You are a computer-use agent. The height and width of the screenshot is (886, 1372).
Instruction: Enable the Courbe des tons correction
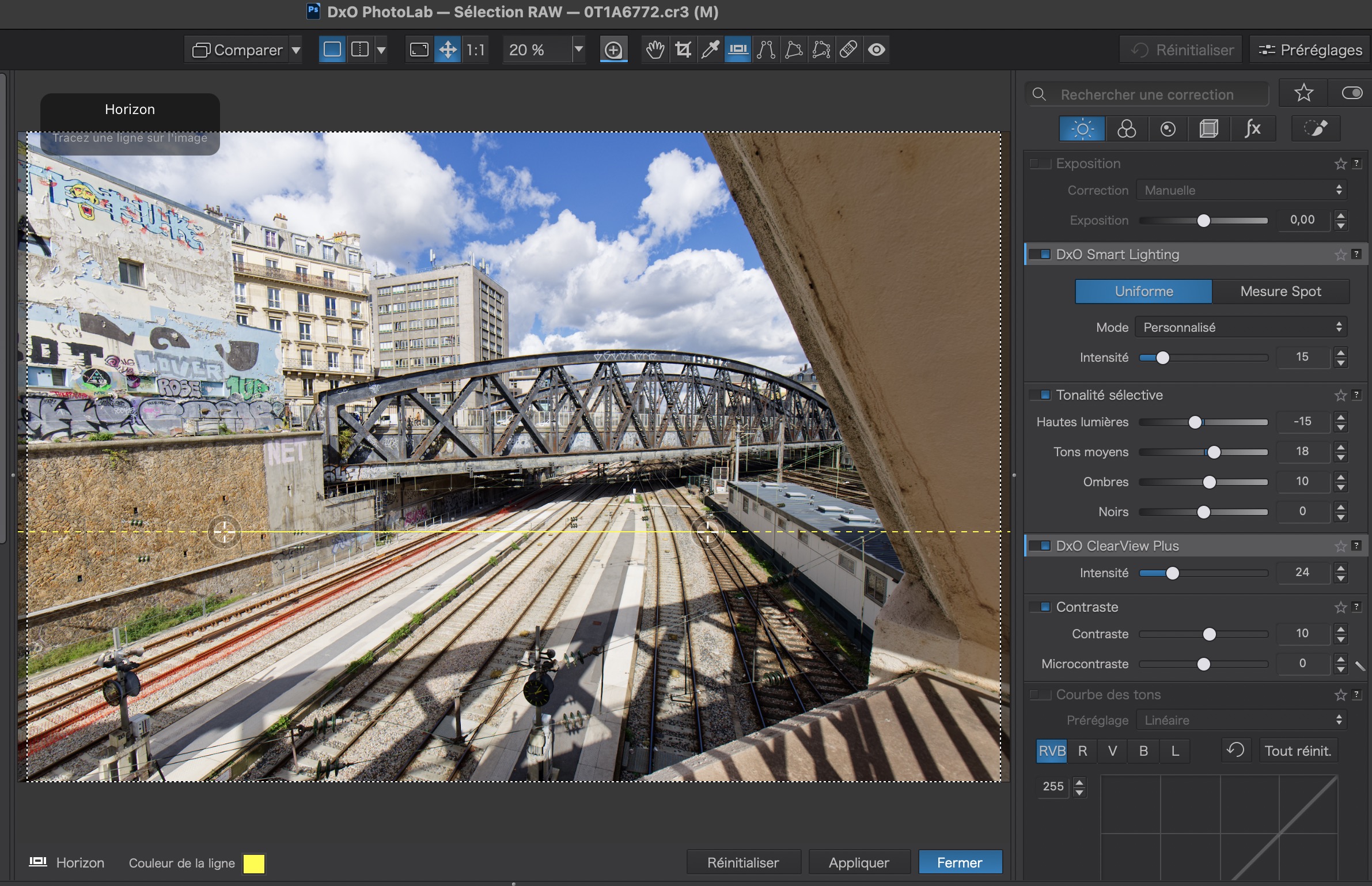1040,695
